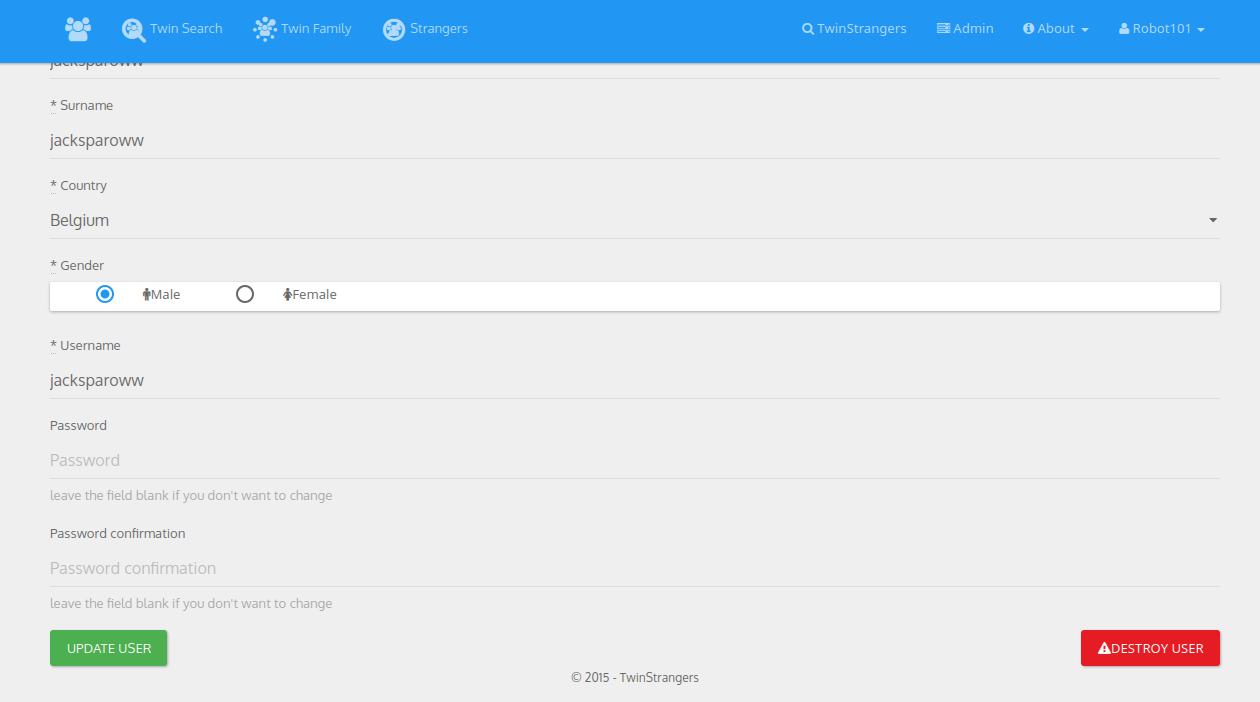
Task: Click the Update User button
Action: click(108, 648)
